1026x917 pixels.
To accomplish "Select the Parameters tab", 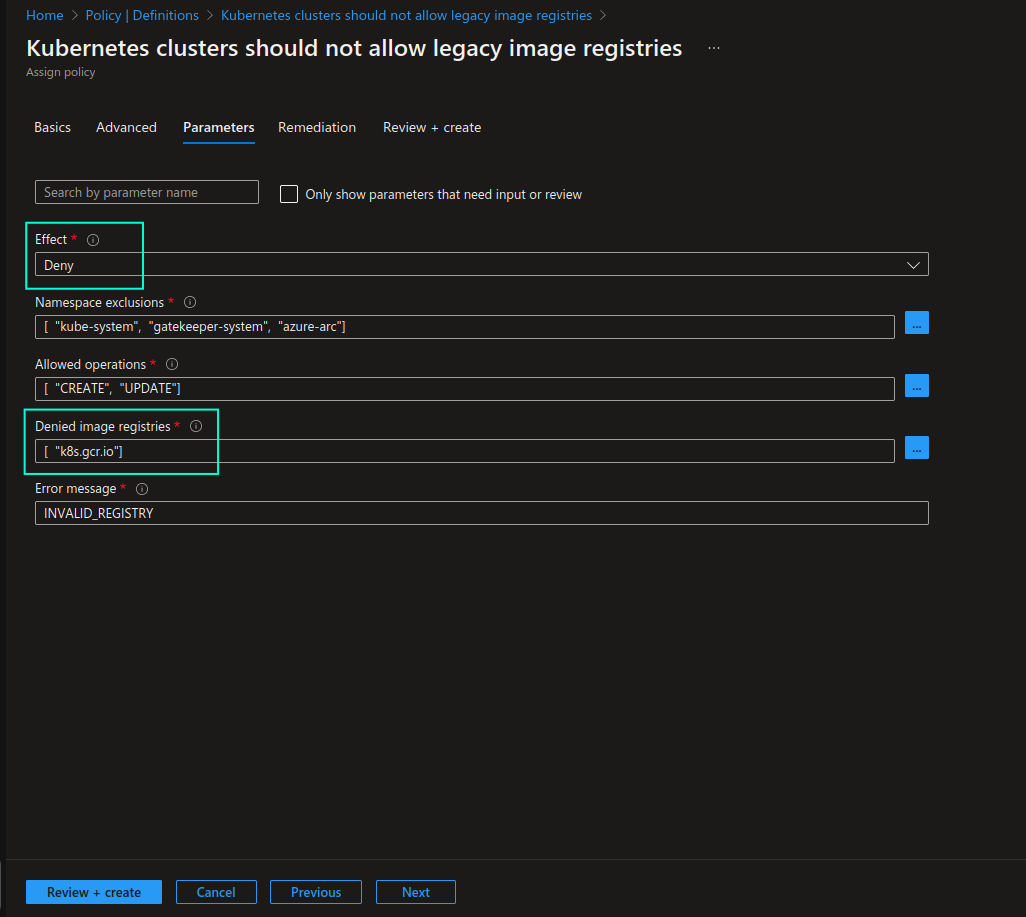I will (x=219, y=127).
